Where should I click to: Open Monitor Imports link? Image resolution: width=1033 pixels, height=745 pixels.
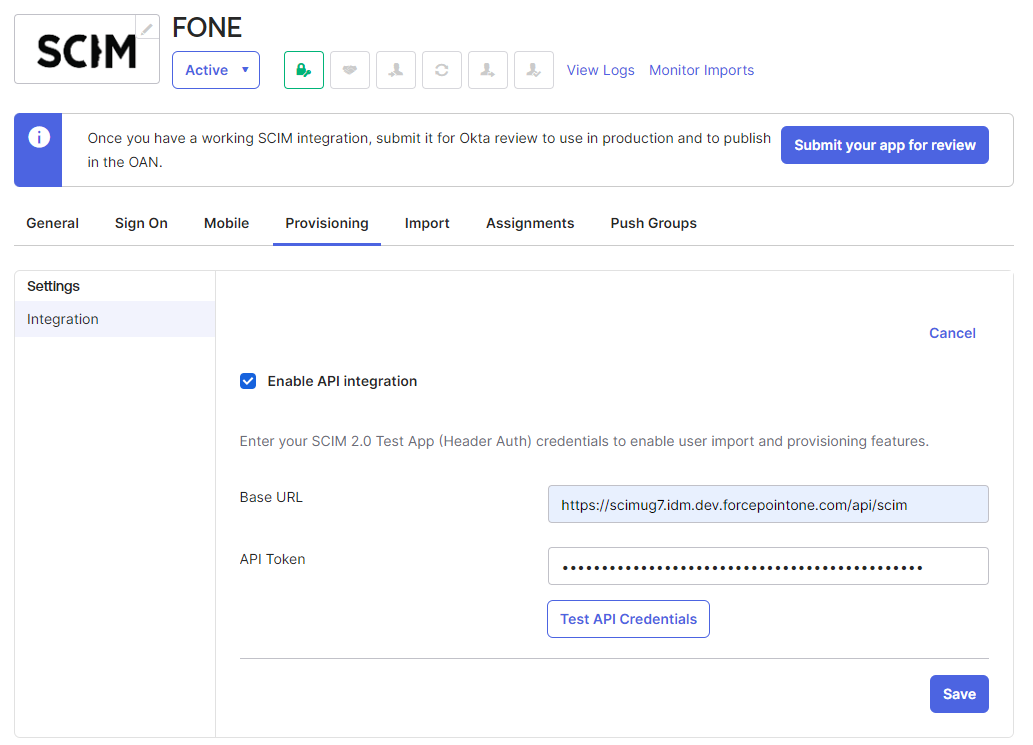tap(702, 70)
